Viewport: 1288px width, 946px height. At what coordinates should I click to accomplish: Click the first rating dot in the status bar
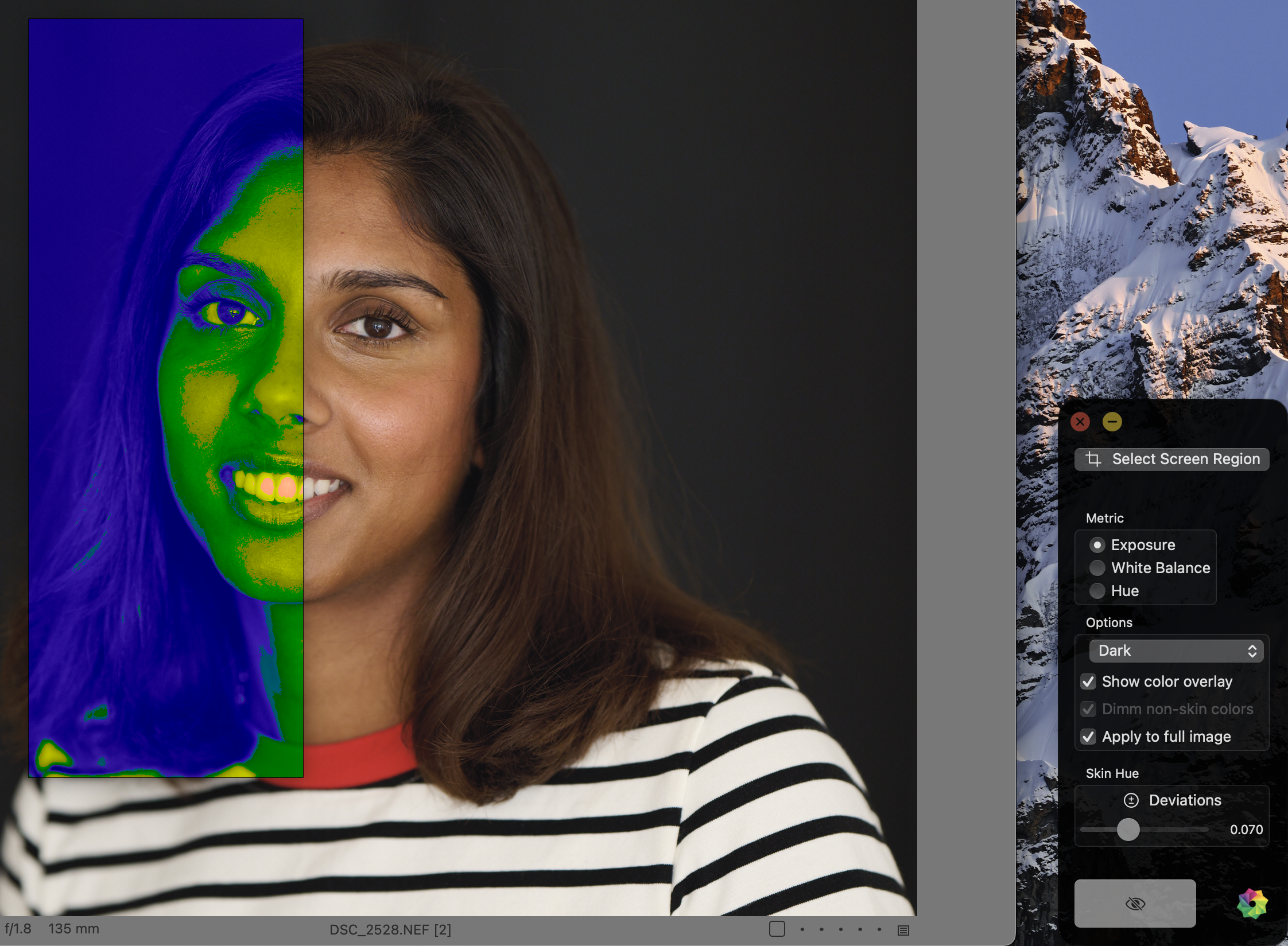[x=802, y=929]
